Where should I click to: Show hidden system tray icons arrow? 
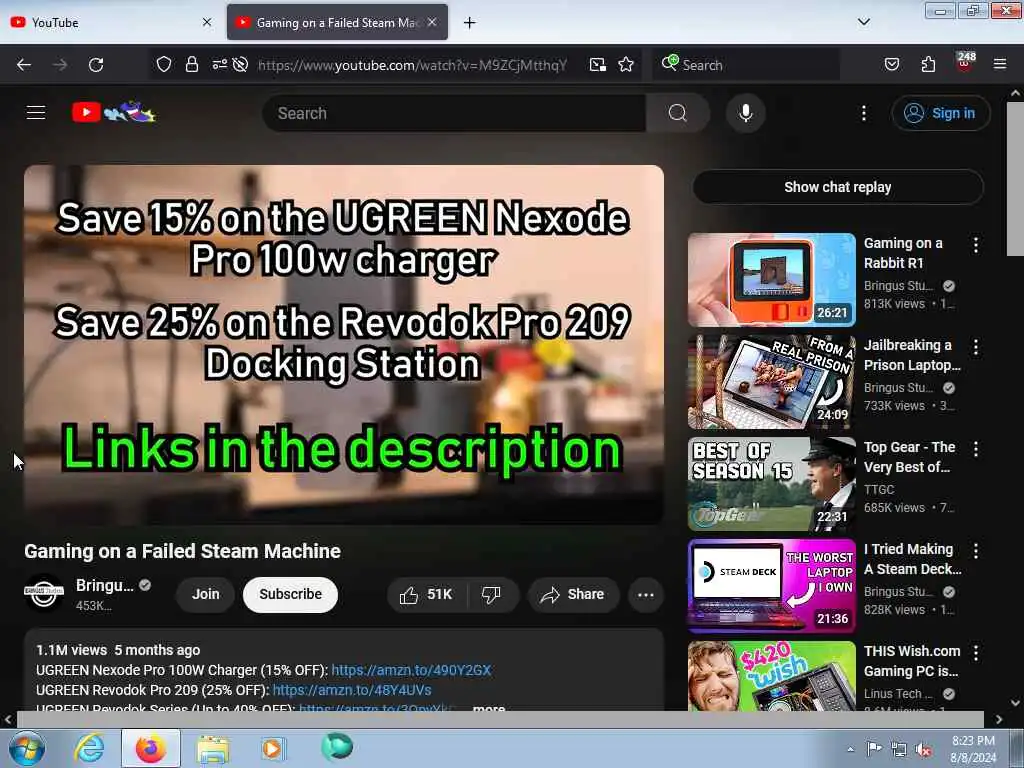[x=850, y=749]
